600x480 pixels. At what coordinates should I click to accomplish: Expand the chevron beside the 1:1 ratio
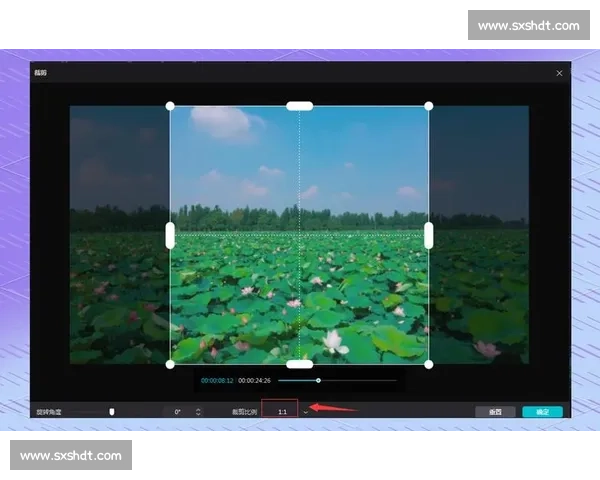[x=305, y=412]
